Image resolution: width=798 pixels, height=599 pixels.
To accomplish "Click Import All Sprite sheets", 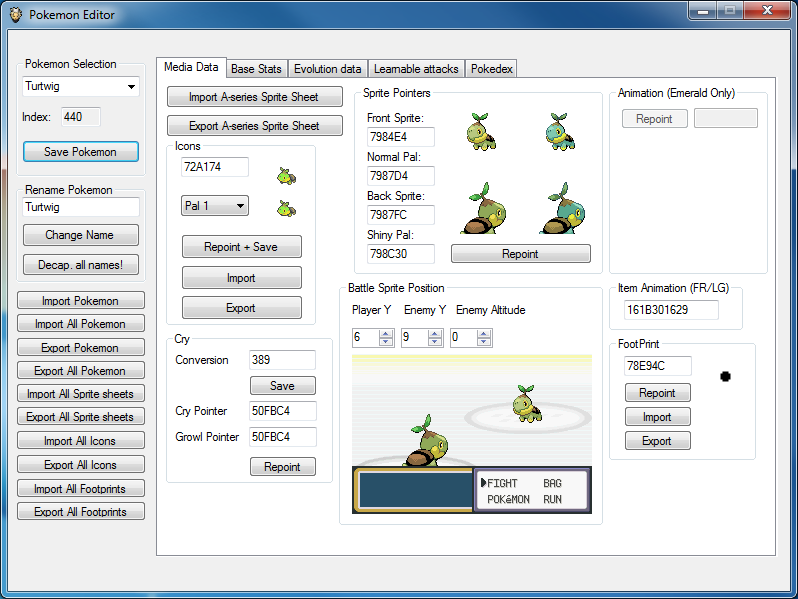I will point(80,394).
